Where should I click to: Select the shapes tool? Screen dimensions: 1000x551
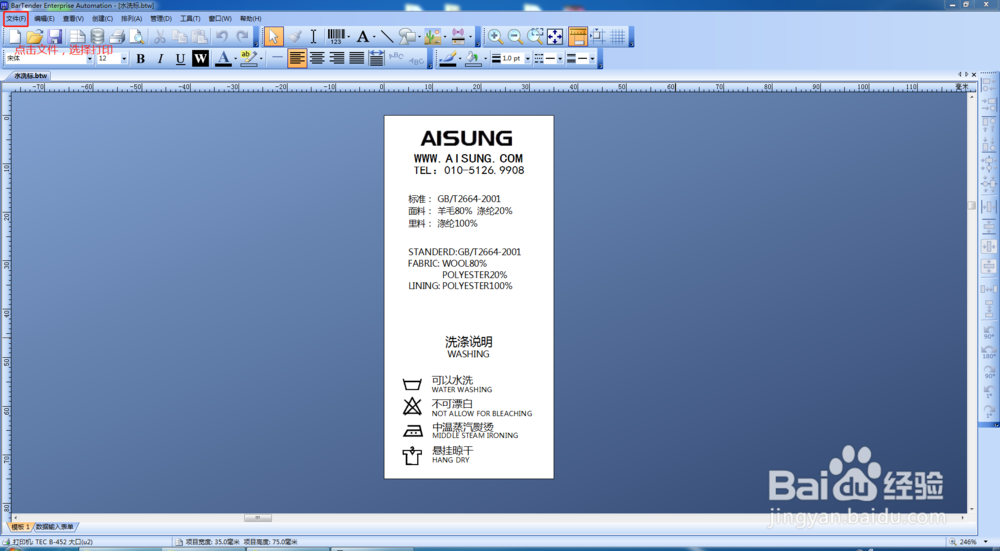pyautogui.click(x=406, y=36)
